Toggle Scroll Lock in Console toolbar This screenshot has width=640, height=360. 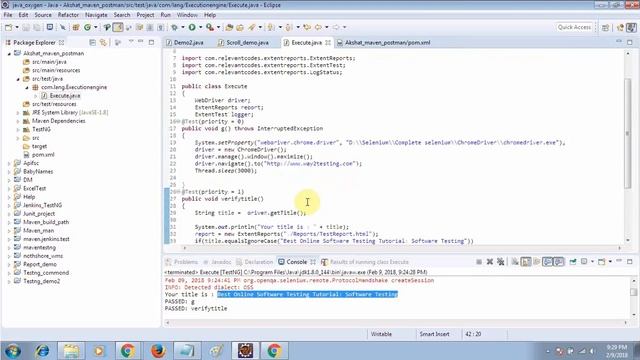click(526, 262)
